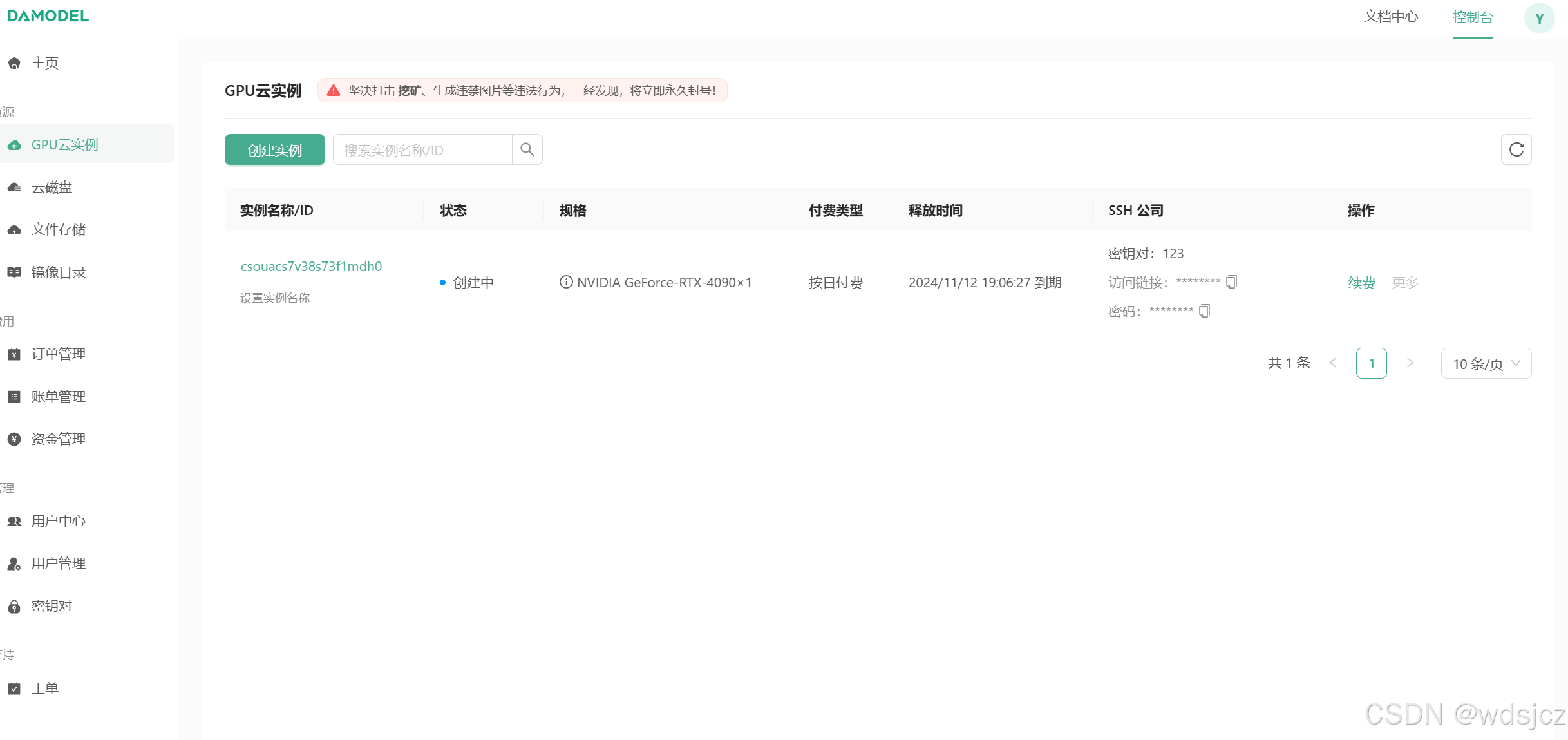
Task: Copy the SSH password value
Action: [1204, 311]
